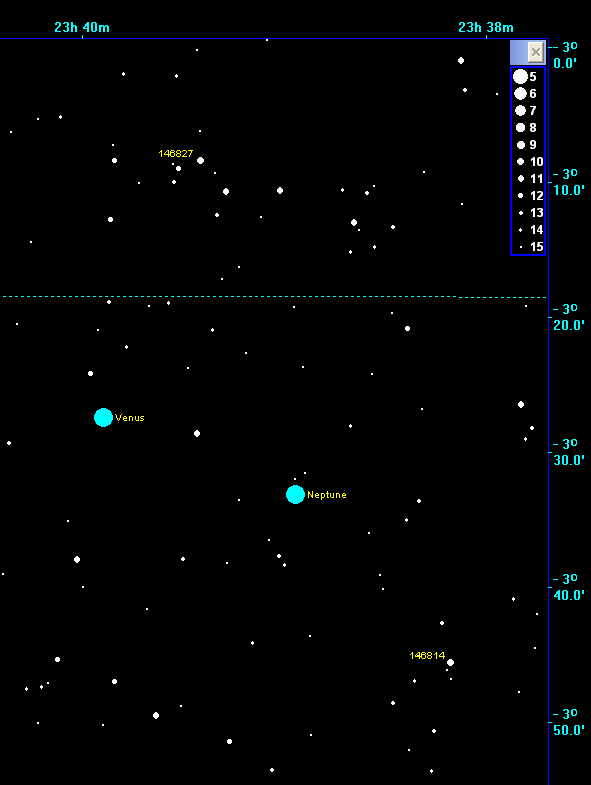The height and width of the screenshot is (785, 591).
Task: Click the magnitude 8 legend entry
Action: click(x=526, y=128)
